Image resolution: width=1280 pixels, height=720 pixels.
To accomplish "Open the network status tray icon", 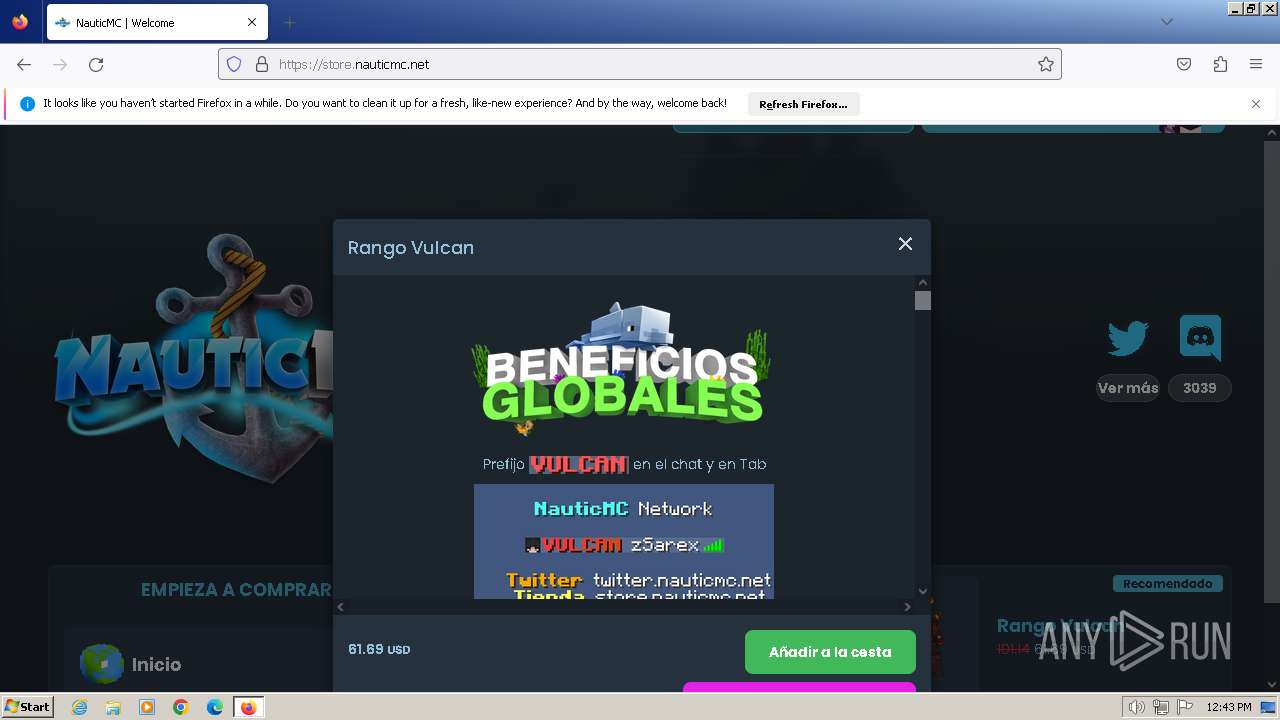I will [1161, 707].
